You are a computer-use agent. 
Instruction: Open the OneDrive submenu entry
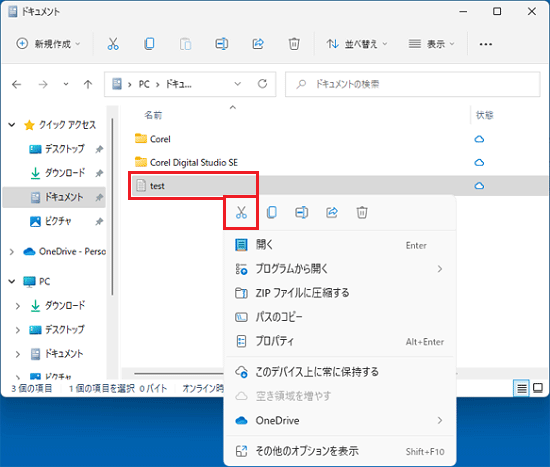[340, 420]
